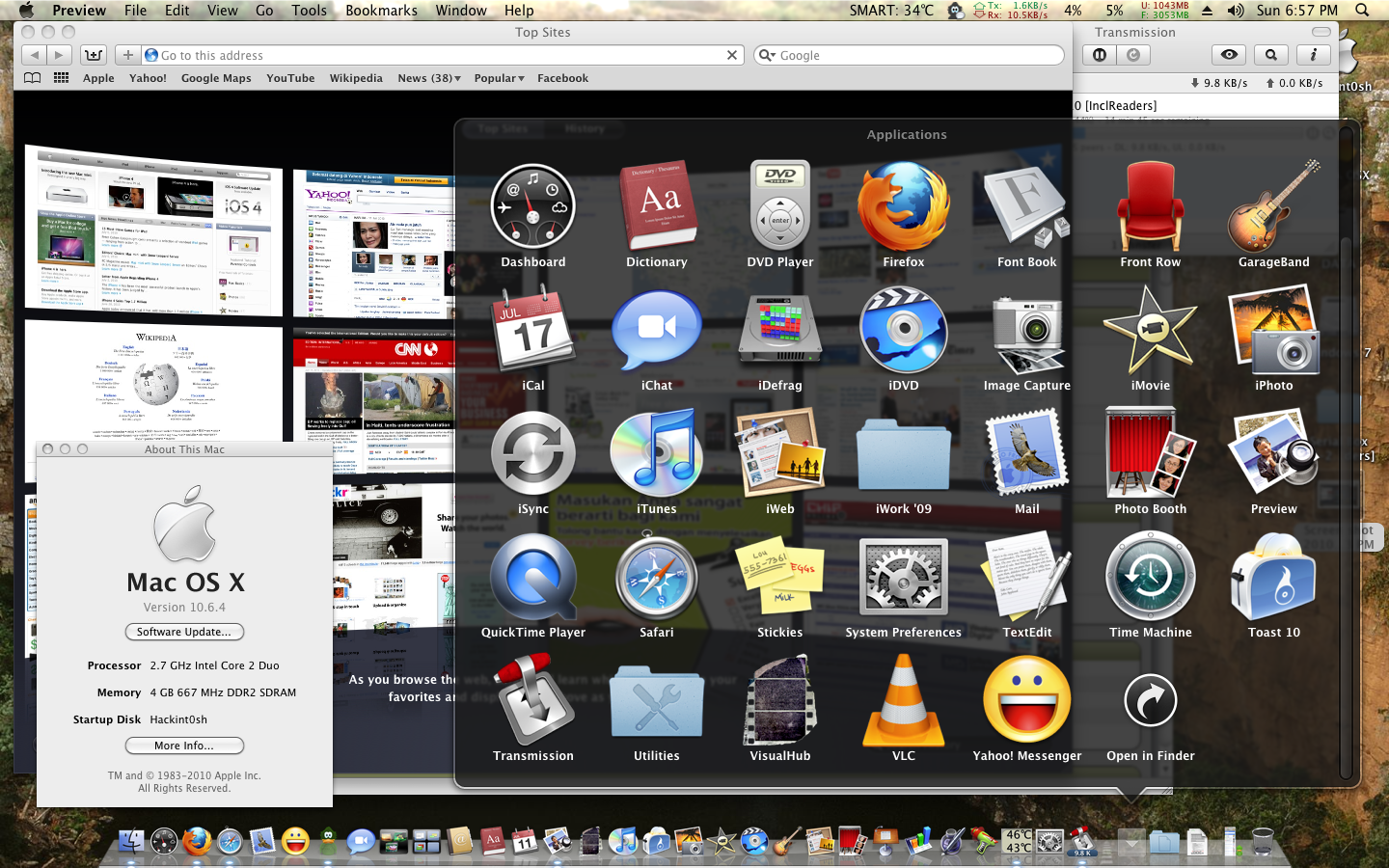Open Google Maps bookmark link
The width and height of the screenshot is (1389, 868).
[x=216, y=78]
